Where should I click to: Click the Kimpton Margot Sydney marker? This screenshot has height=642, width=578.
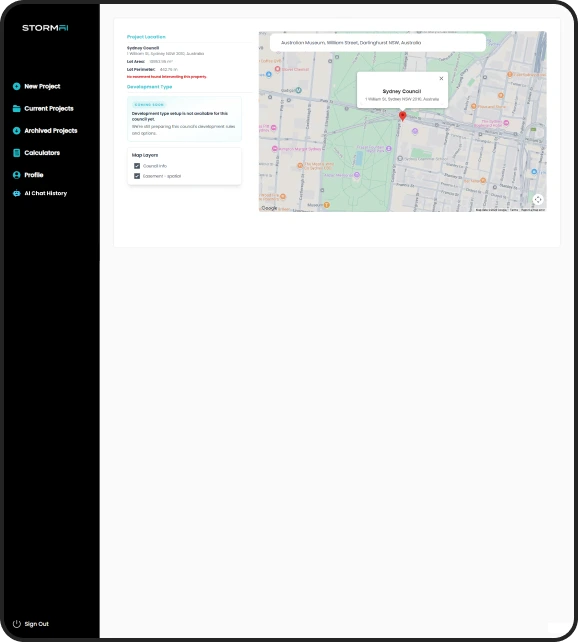(275, 149)
